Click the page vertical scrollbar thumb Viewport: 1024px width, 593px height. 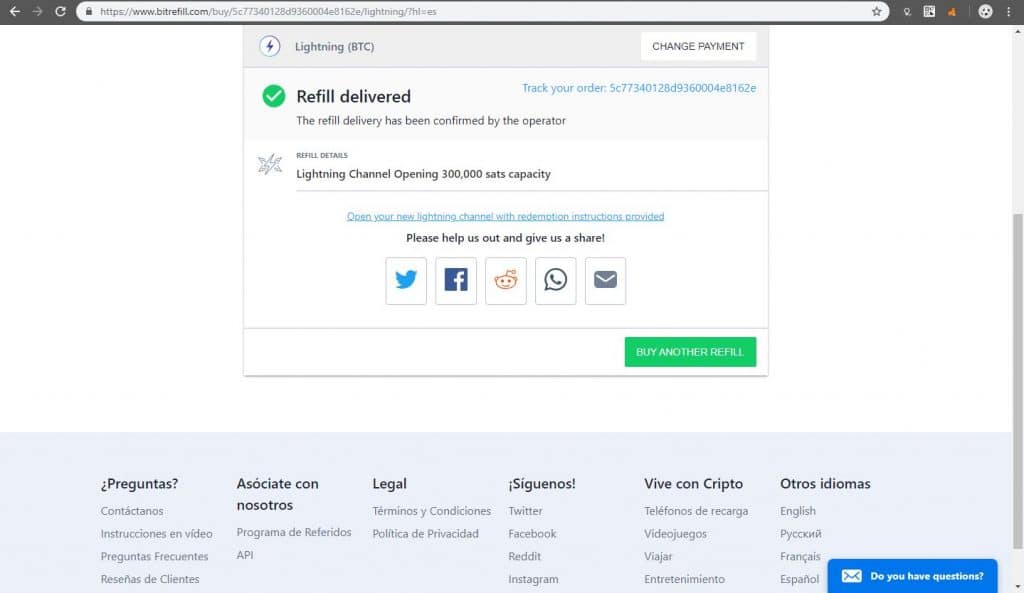click(1017, 381)
